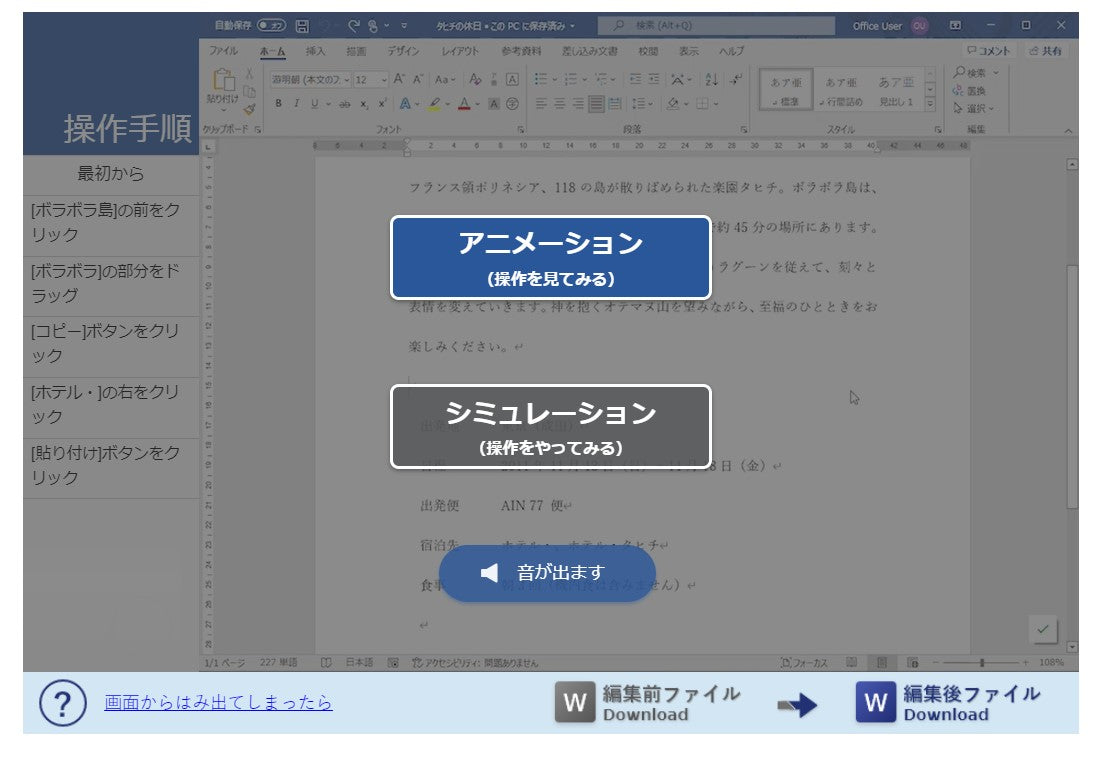This screenshot has height=762, width=1113.
Task: Open the Line Spacing dropdown
Action: tap(643, 103)
